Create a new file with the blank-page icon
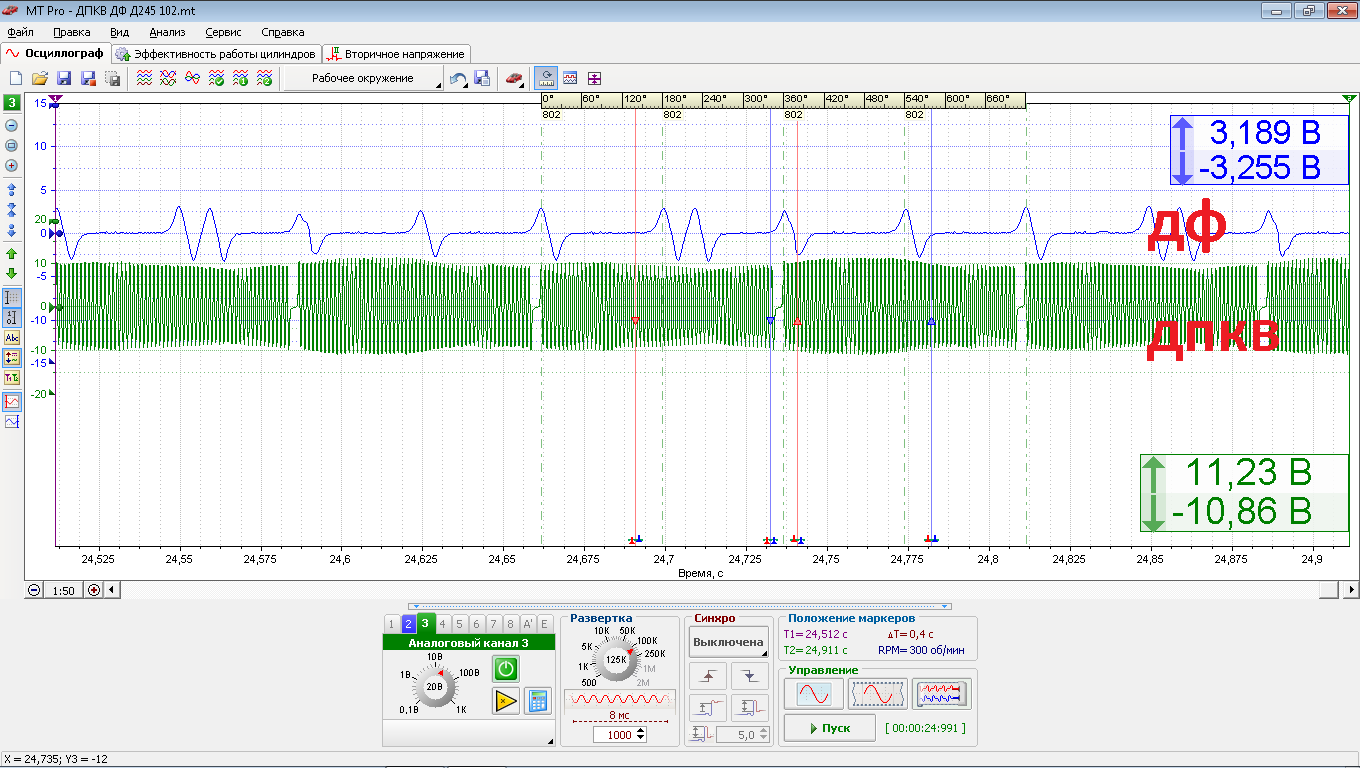This screenshot has width=1360, height=768. tap(16, 78)
